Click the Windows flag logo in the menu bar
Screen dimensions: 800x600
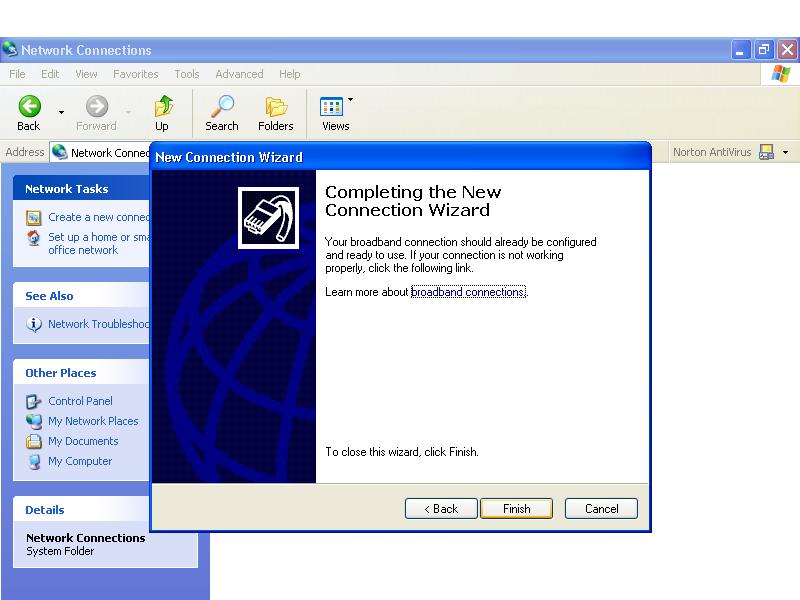[x=781, y=74]
